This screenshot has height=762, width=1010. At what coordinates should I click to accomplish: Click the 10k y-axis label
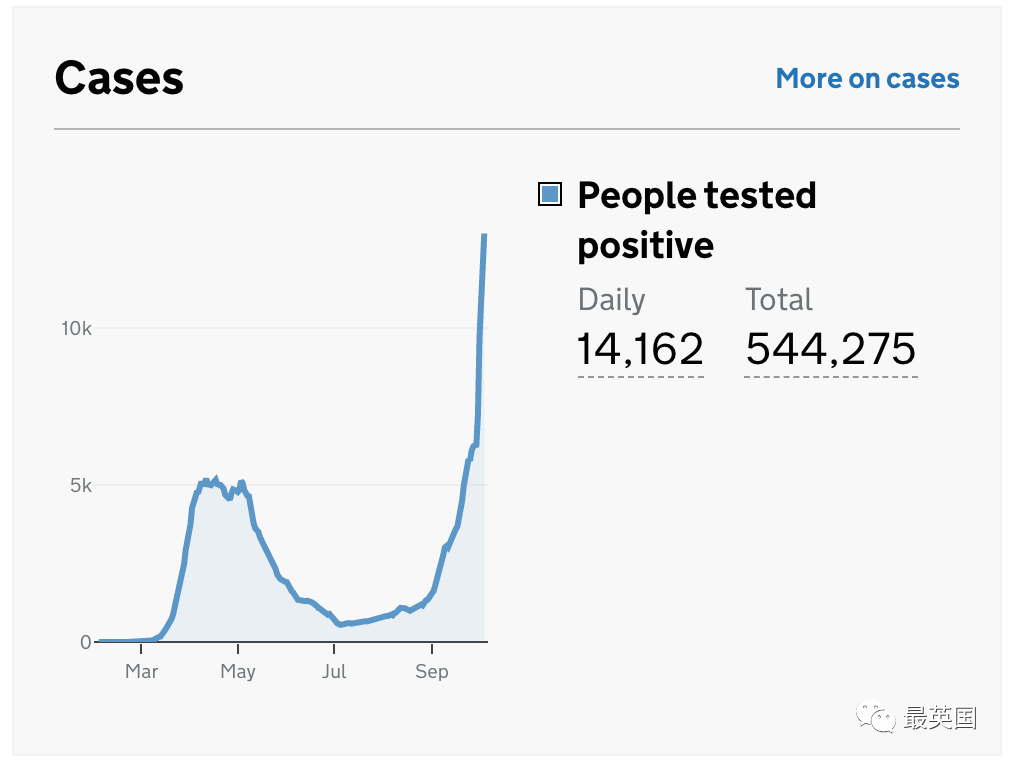coord(77,329)
